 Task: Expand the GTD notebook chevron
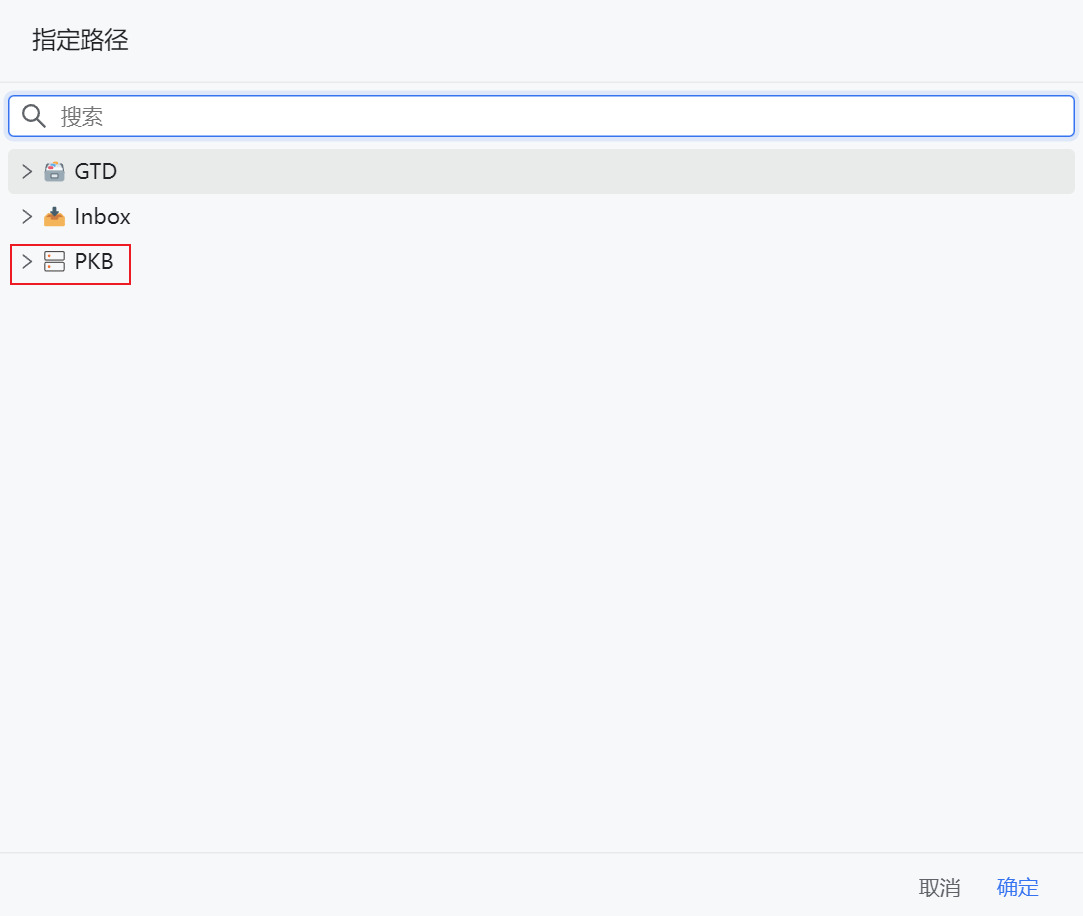click(27, 171)
